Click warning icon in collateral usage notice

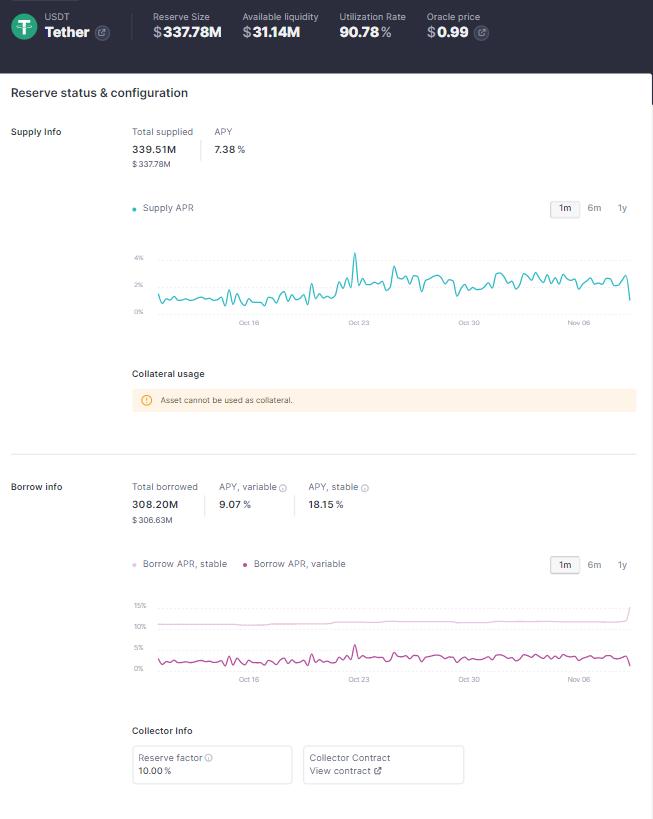tap(147, 400)
